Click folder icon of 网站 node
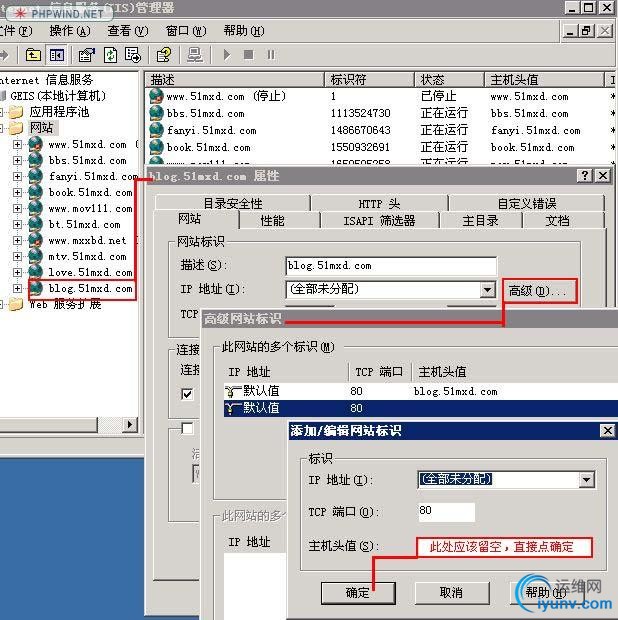The height and width of the screenshot is (620, 618). tap(16, 128)
